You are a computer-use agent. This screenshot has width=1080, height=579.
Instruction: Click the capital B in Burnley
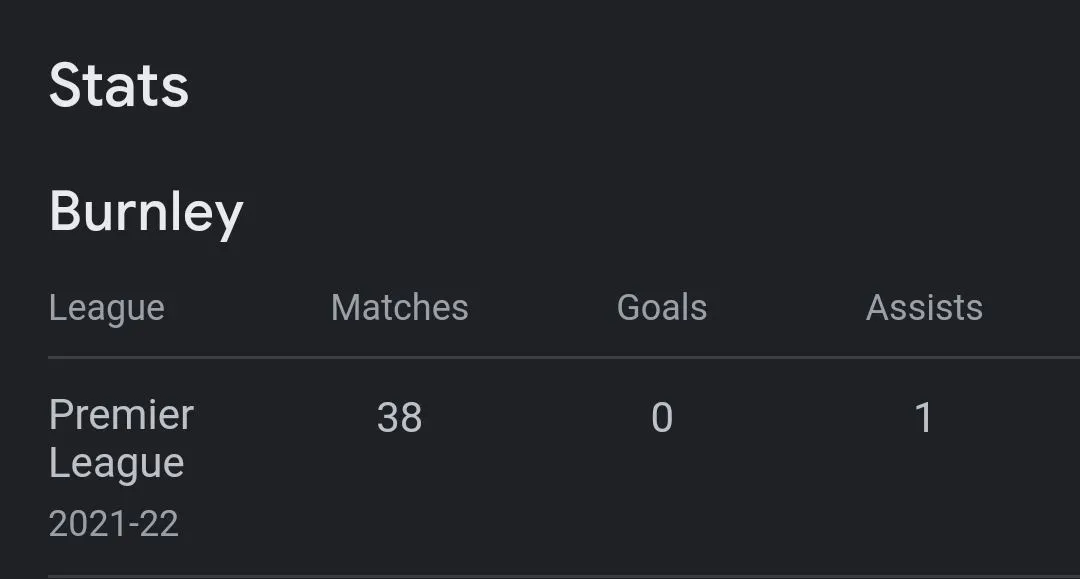(x=66, y=212)
